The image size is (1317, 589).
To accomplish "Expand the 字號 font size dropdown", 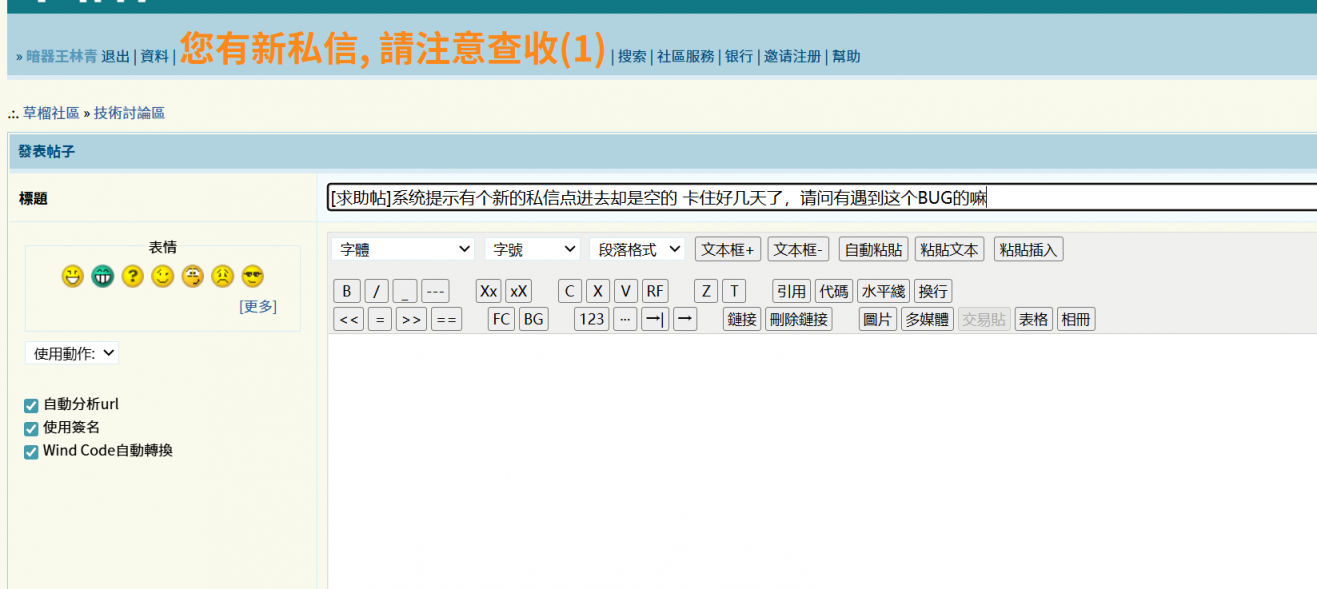I will [532, 249].
